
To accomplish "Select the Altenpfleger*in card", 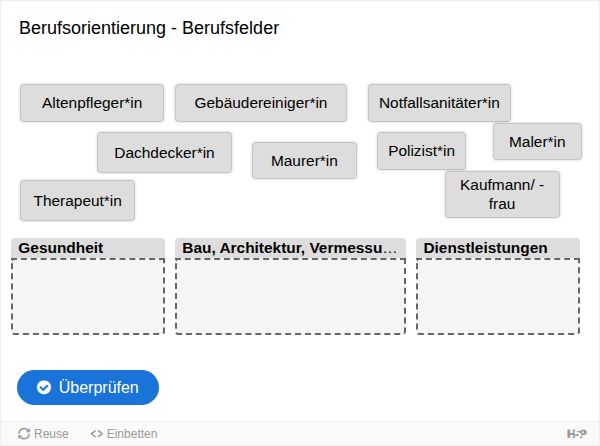I will click(x=92, y=103).
